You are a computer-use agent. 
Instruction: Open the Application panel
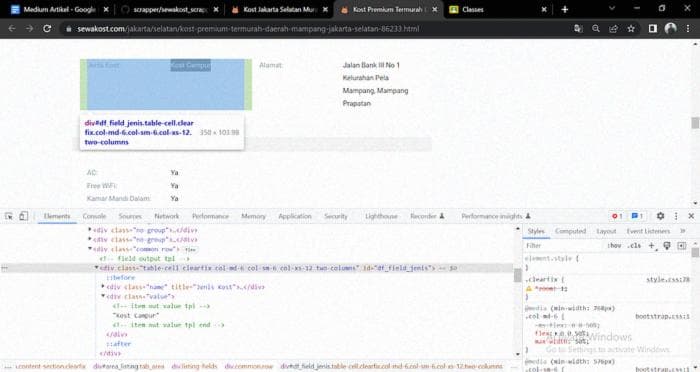click(295, 216)
